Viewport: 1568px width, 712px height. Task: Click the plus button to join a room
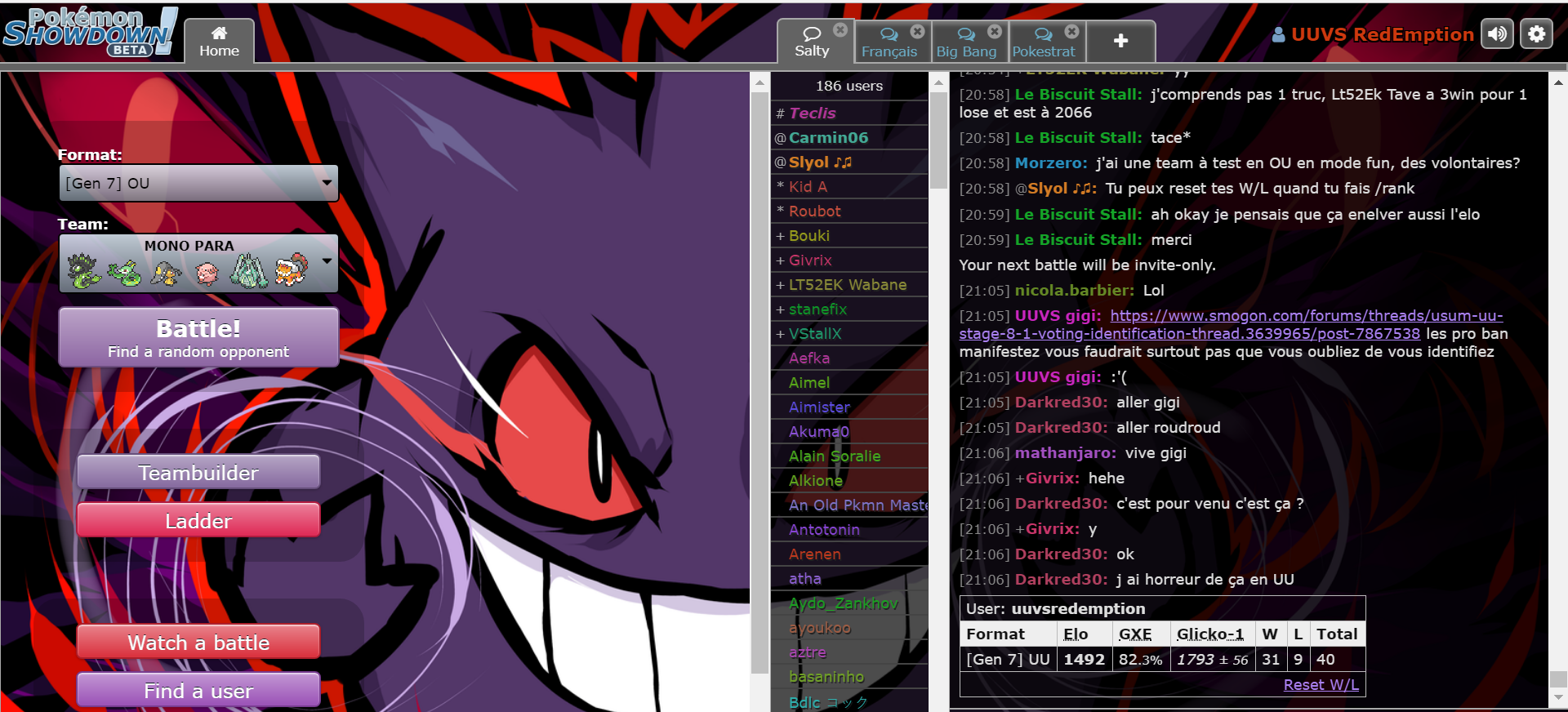(x=1120, y=41)
